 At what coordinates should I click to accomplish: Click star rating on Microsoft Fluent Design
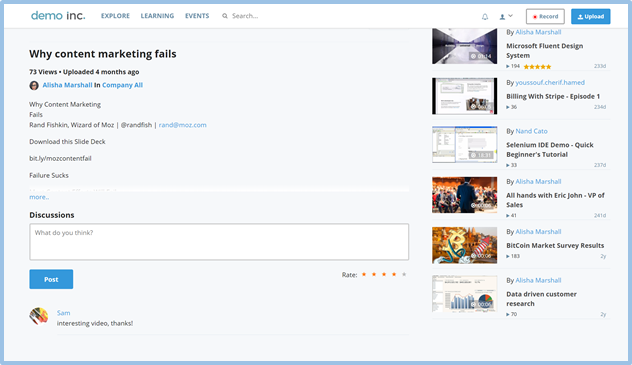[537, 66]
